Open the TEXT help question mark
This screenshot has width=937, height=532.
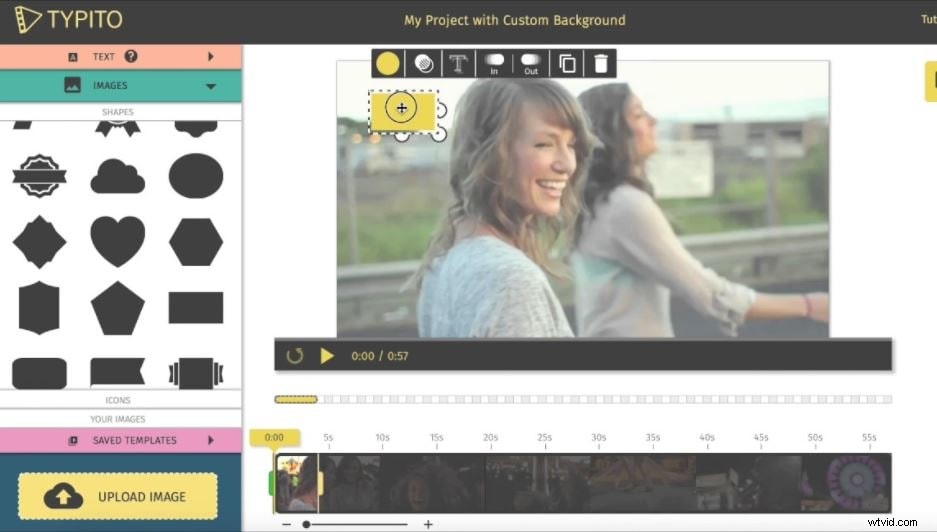pos(131,56)
